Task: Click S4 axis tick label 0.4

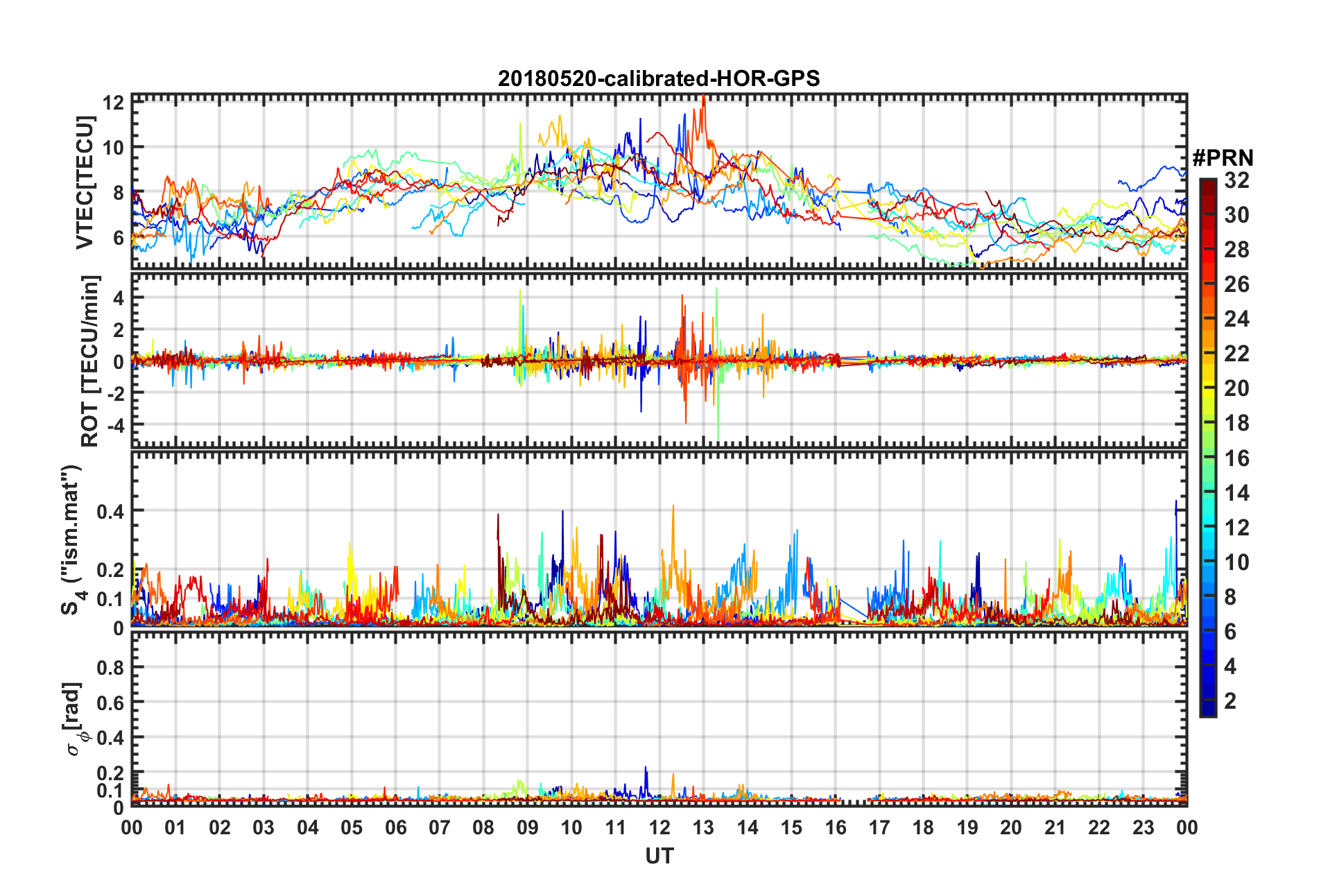Action: pyautogui.click(x=110, y=512)
